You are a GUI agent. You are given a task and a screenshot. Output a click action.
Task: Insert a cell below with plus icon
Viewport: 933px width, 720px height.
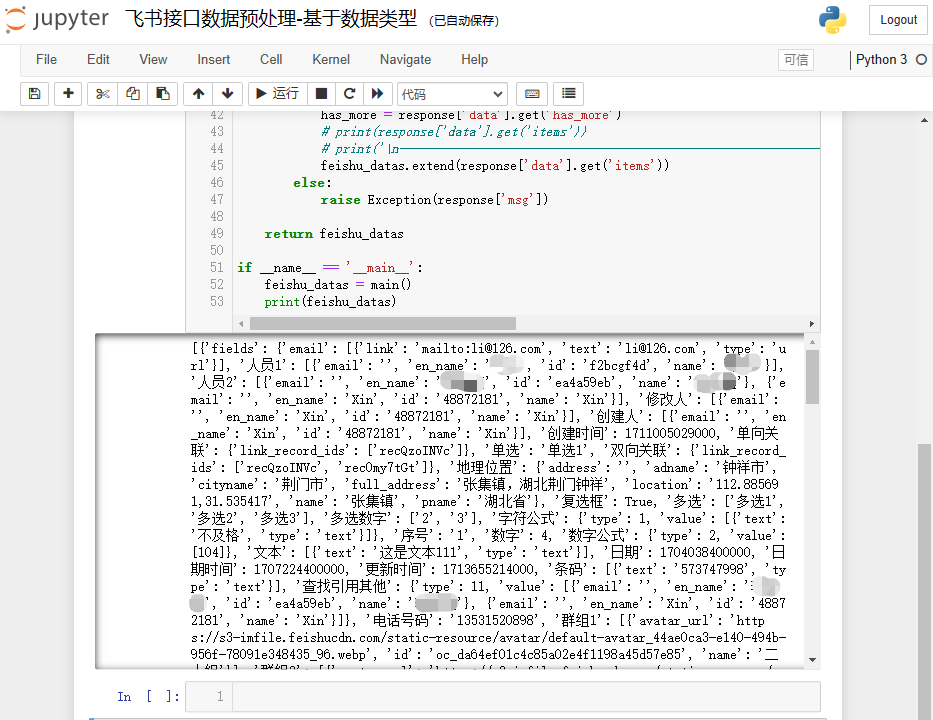[x=68, y=93]
